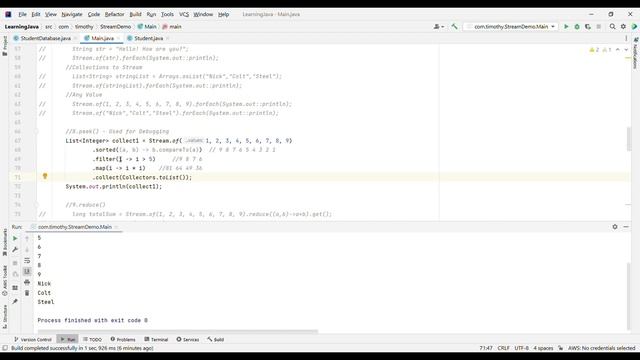Close the Main.java editor tab
640x360 pixels.
(118, 38)
